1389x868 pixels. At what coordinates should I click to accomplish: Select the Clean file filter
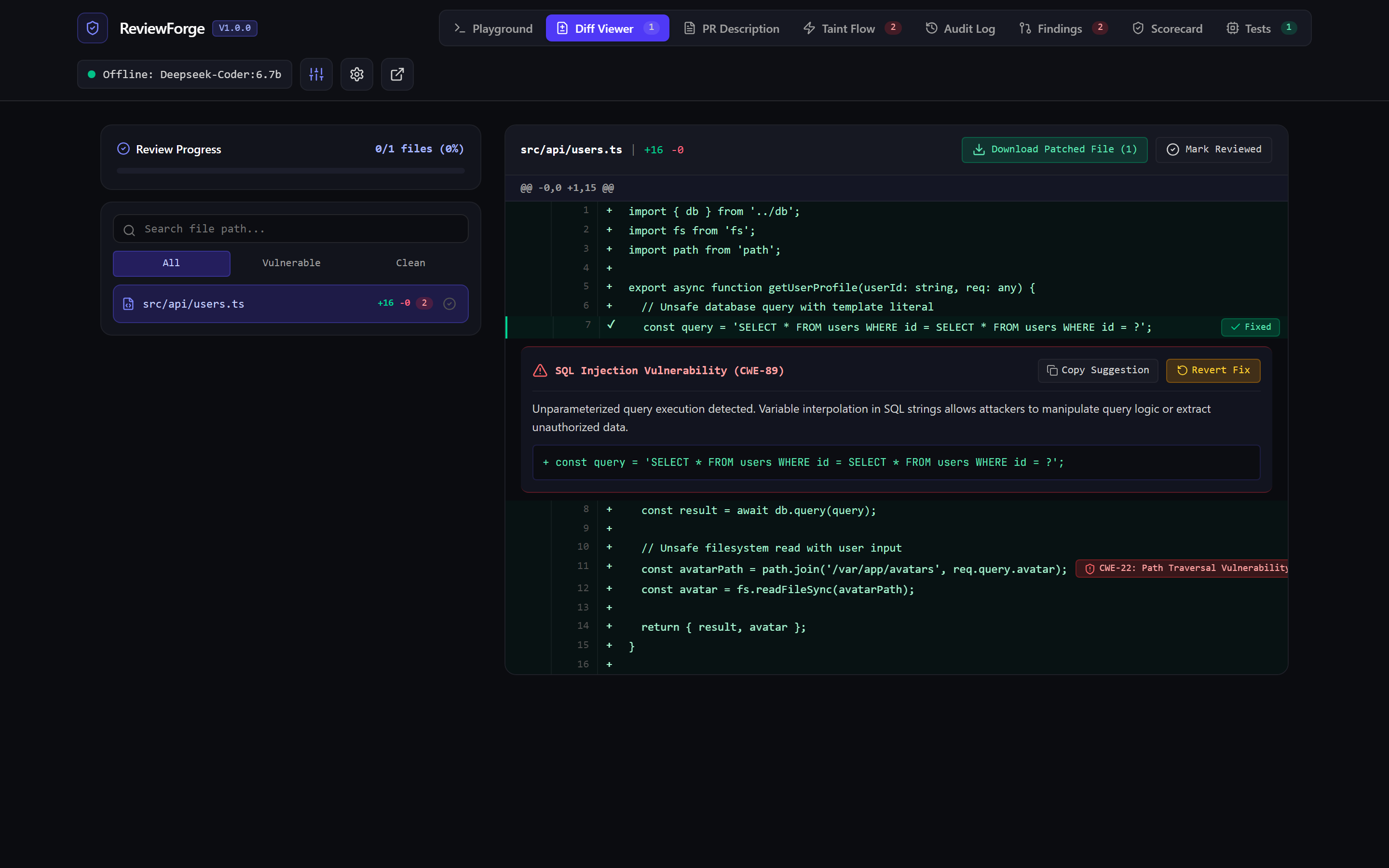pyautogui.click(x=410, y=263)
